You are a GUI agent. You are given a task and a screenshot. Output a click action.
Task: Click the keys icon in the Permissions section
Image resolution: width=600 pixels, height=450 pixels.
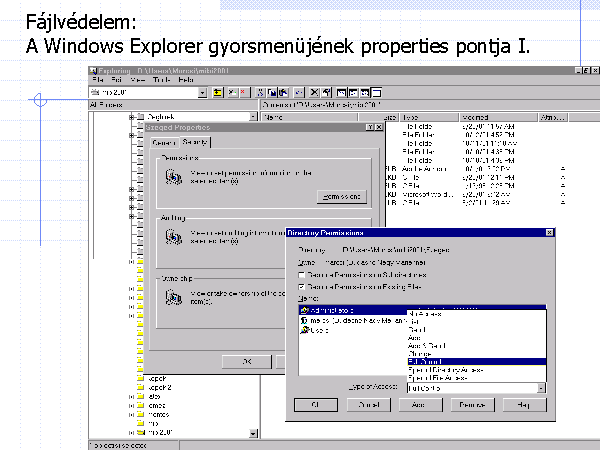(173, 177)
